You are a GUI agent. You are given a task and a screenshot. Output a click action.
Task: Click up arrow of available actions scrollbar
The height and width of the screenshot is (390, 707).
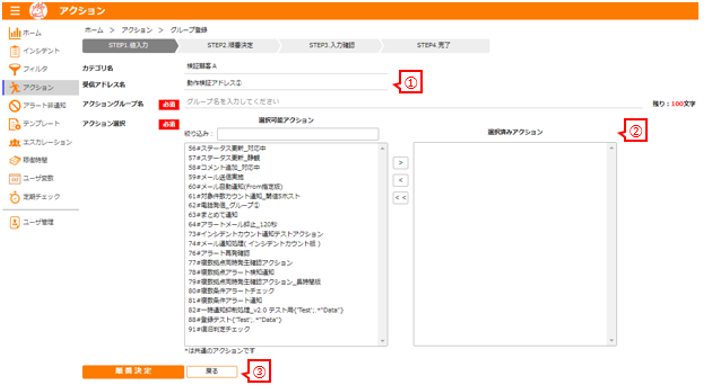383,148
